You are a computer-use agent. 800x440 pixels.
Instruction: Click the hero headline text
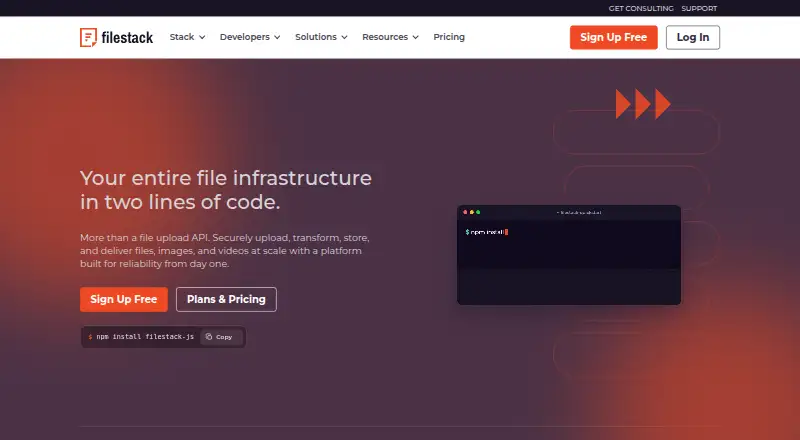(226, 190)
